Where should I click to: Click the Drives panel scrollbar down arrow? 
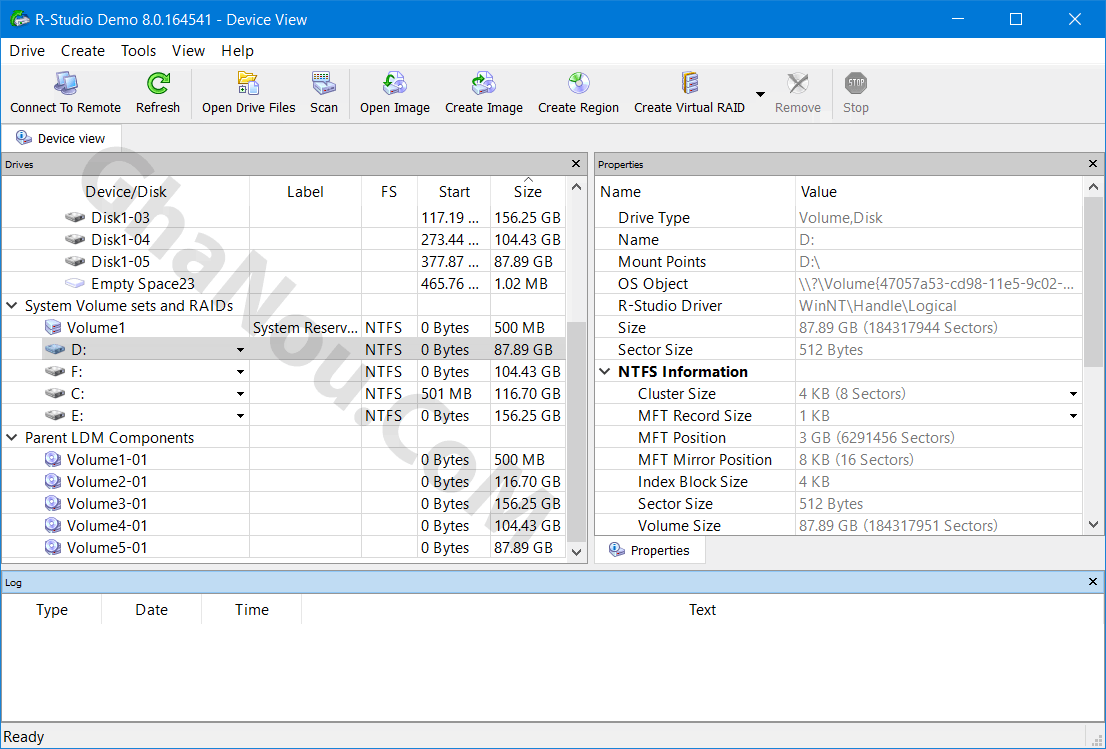point(576,552)
